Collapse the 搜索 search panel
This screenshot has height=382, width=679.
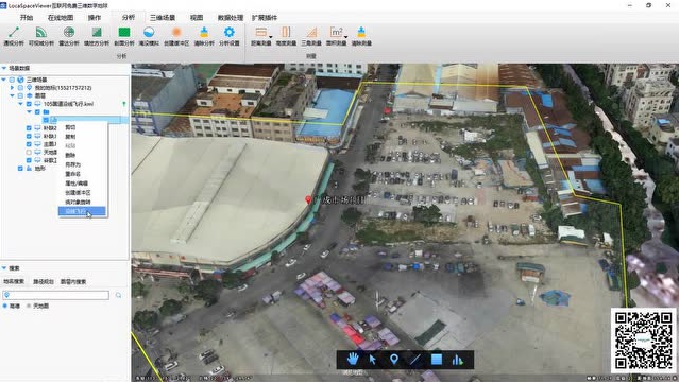coord(4,268)
